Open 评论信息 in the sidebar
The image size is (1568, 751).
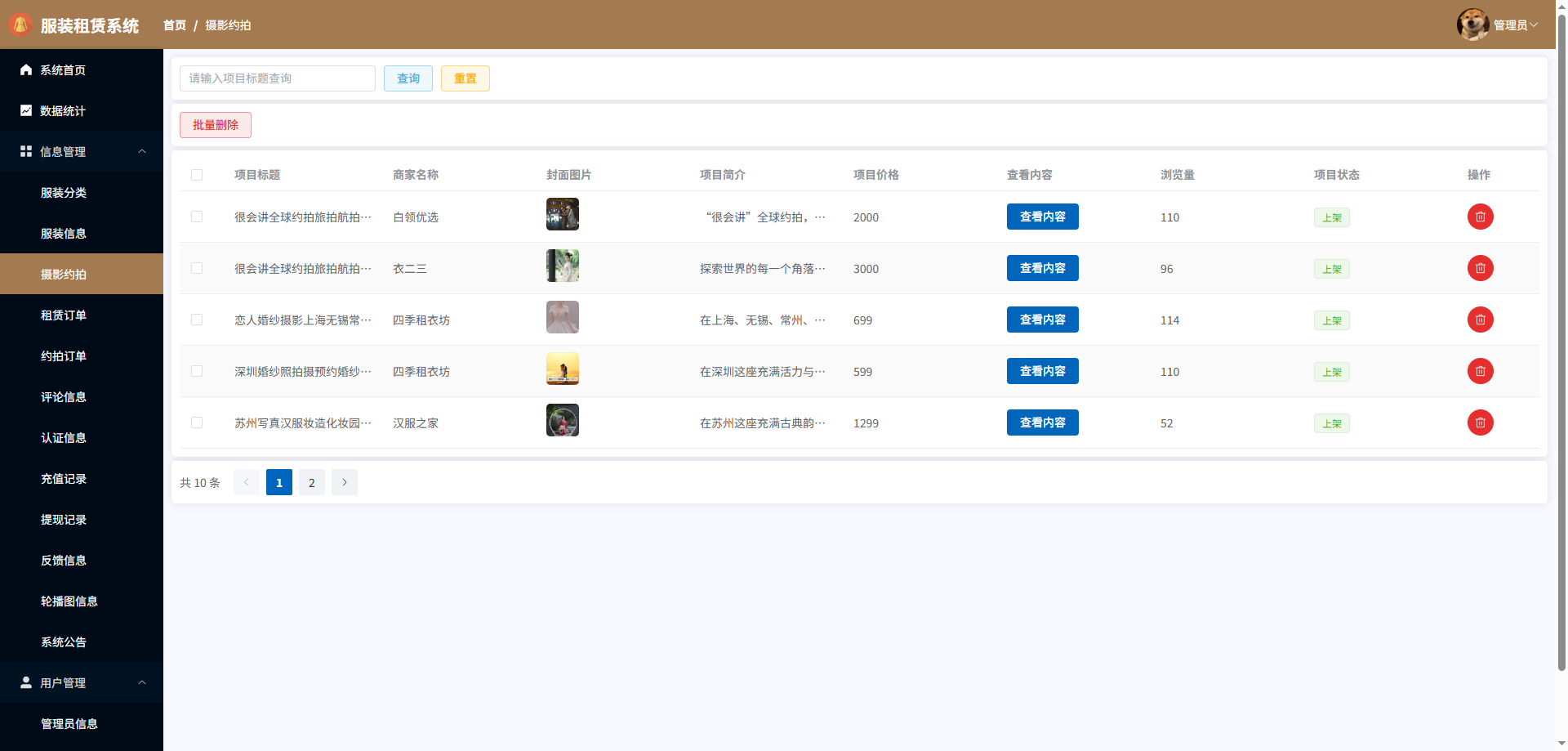coord(82,396)
